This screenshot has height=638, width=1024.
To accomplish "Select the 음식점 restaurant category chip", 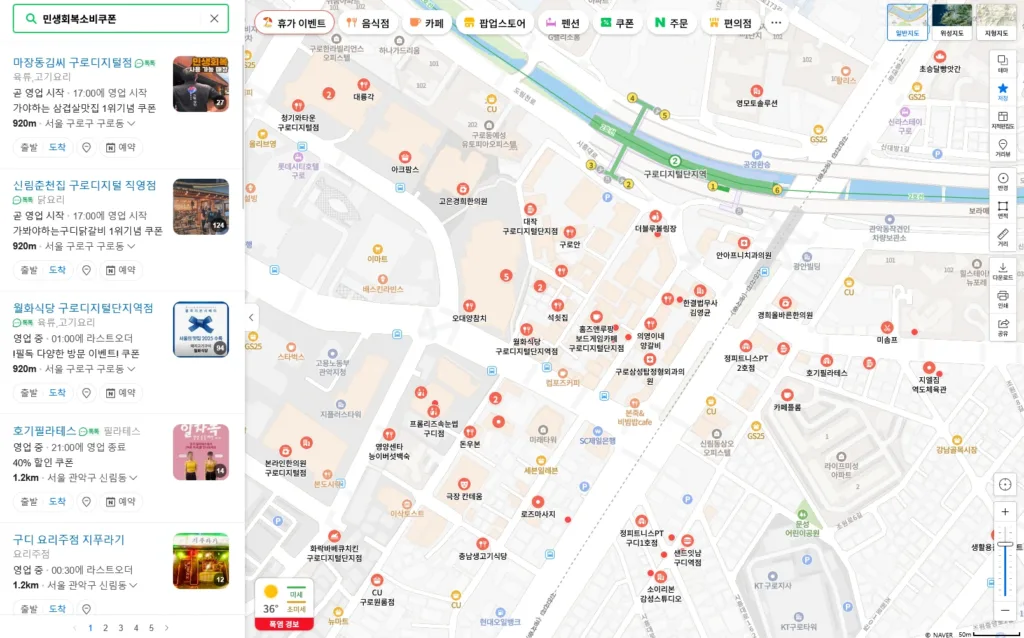I will pos(368,23).
